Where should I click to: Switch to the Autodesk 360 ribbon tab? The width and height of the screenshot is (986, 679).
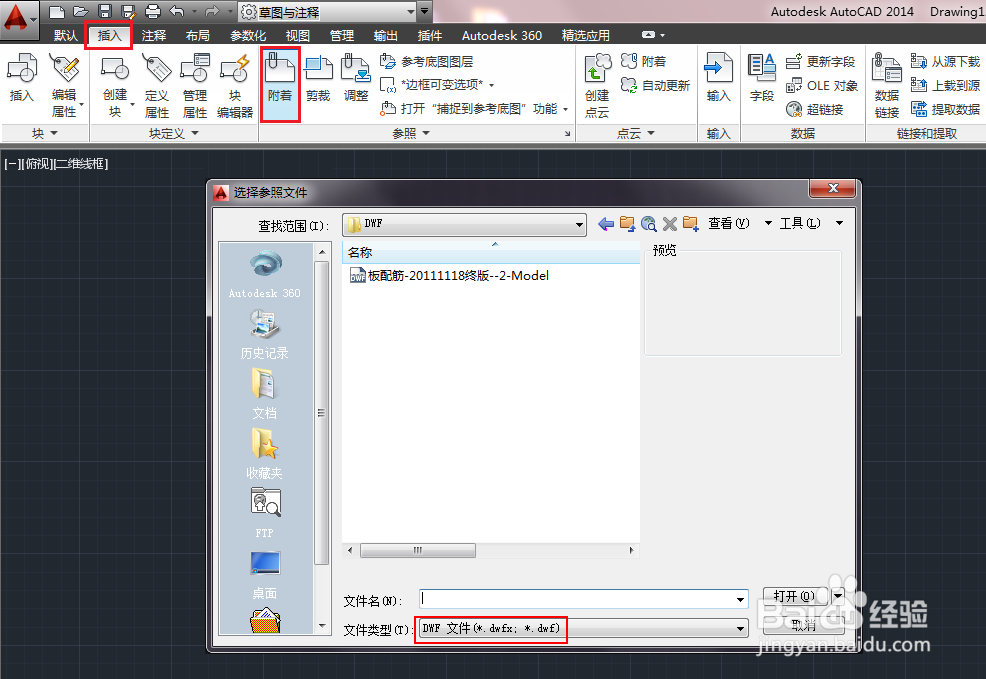[502, 35]
